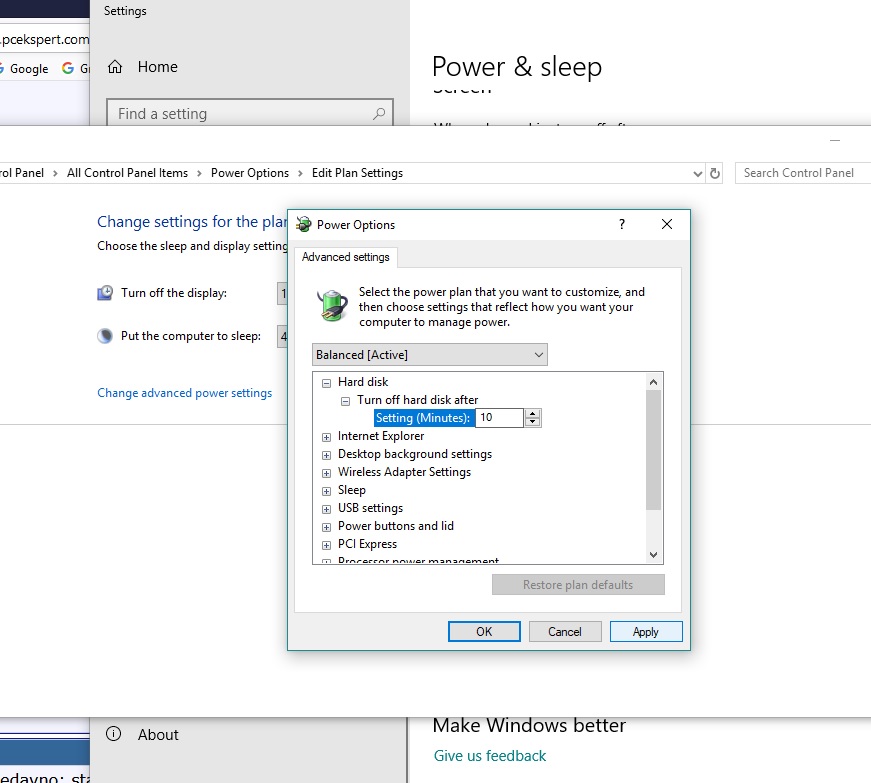
Task: Select the Advanced settings tab
Action: [x=345, y=257]
